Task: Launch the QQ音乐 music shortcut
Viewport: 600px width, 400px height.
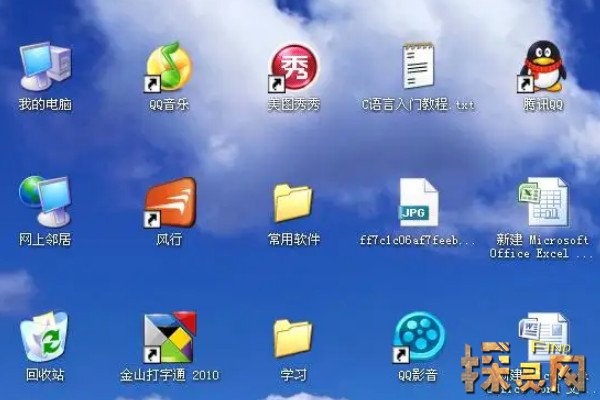Action: pos(168,66)
